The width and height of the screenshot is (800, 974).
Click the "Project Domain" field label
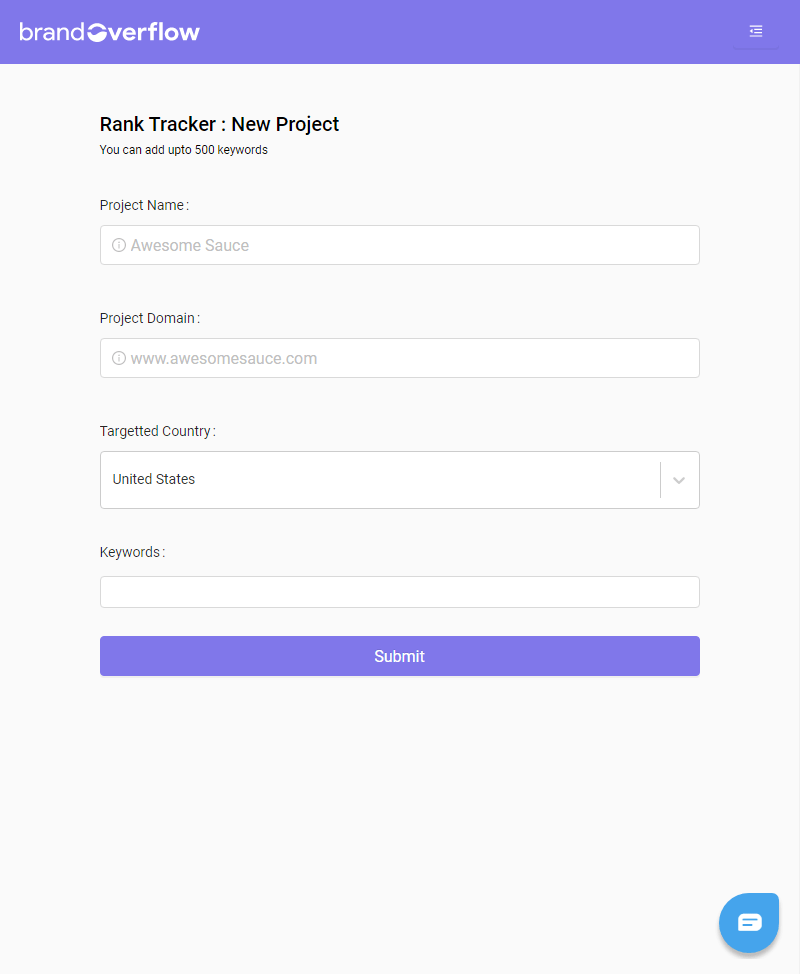[147, 318]
